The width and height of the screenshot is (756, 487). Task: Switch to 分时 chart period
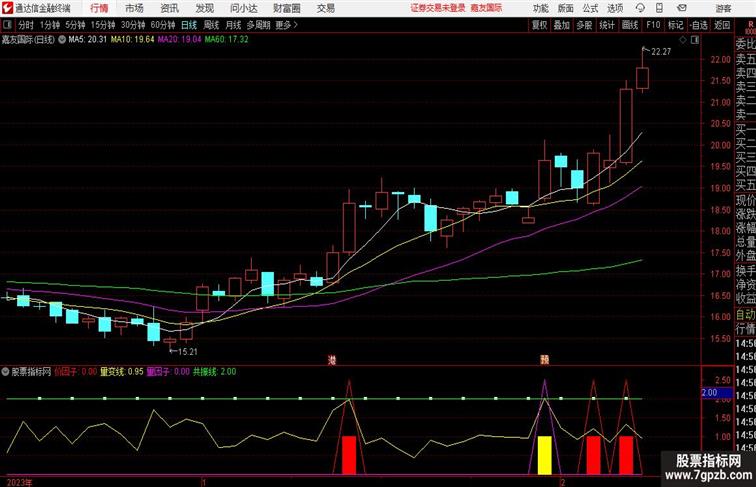tap(26, 25)
